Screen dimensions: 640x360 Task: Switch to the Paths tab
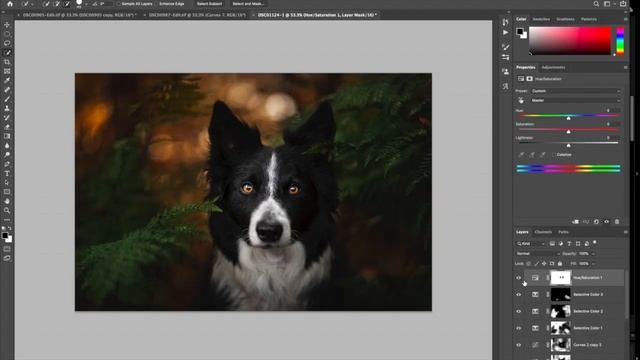point(563,232)
